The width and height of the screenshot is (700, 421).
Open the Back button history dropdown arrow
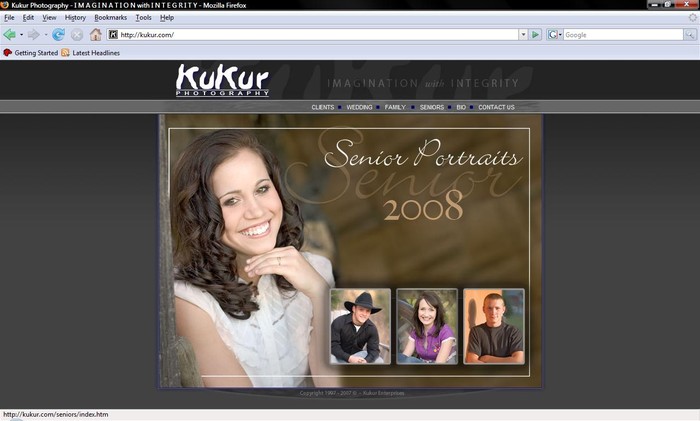21,34
